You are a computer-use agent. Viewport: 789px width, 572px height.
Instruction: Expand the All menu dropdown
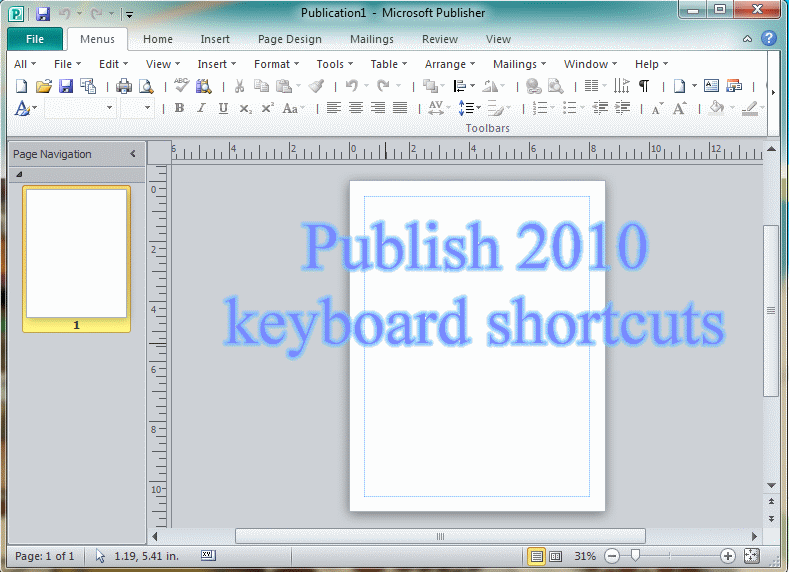25,64
